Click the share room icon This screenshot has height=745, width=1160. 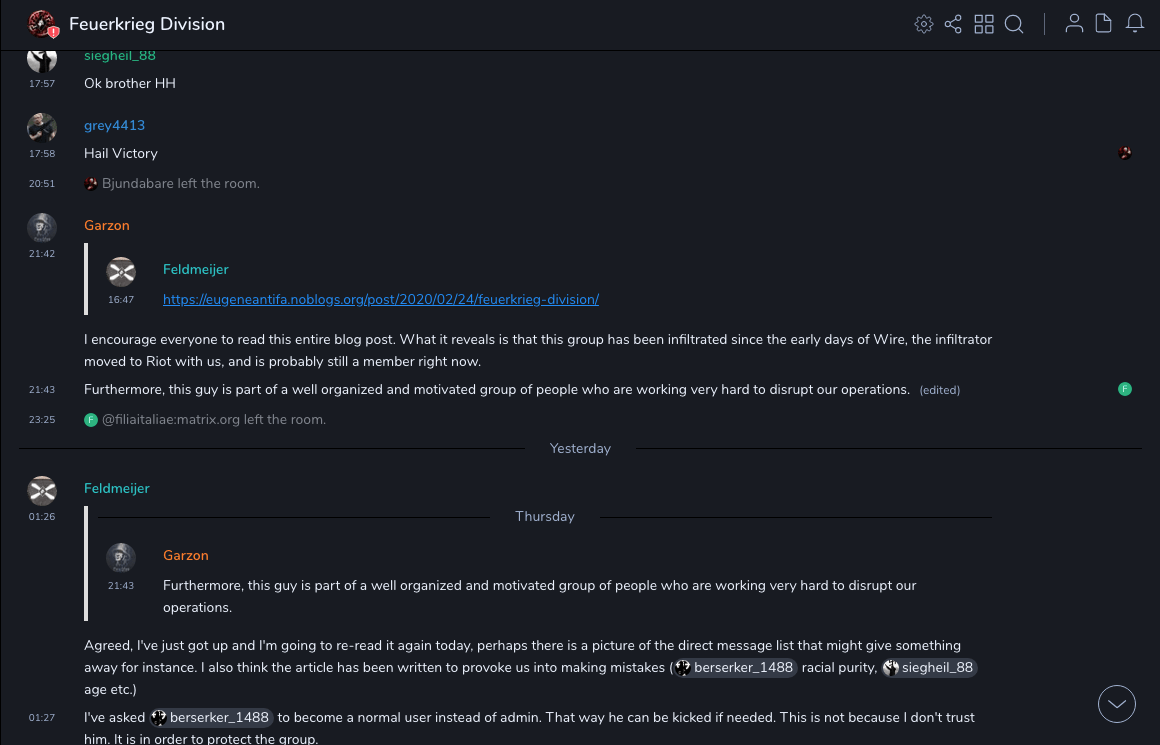coord(953,24)
